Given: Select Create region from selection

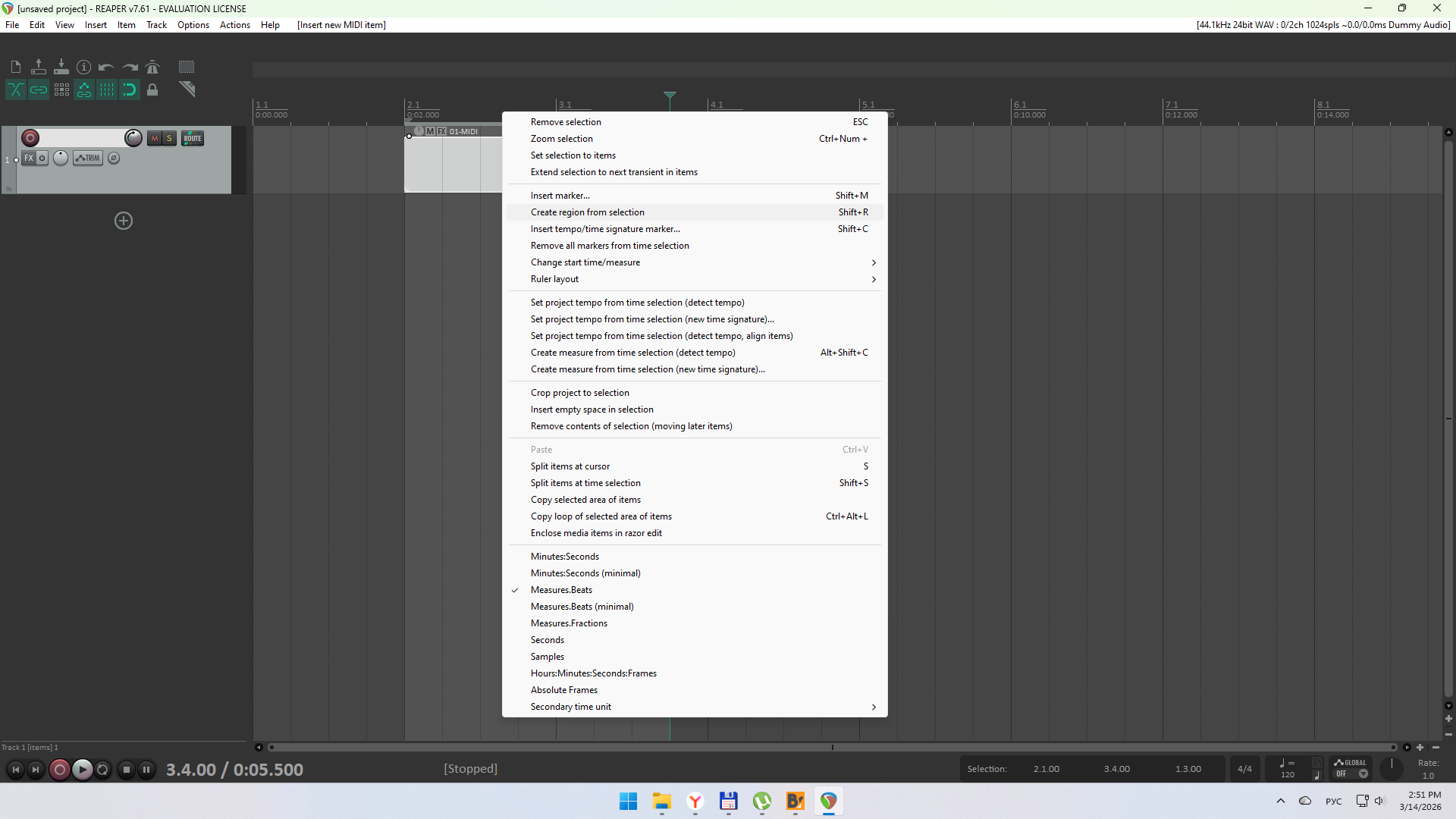Looking at the screenshot, I should [x=588, y=212].
